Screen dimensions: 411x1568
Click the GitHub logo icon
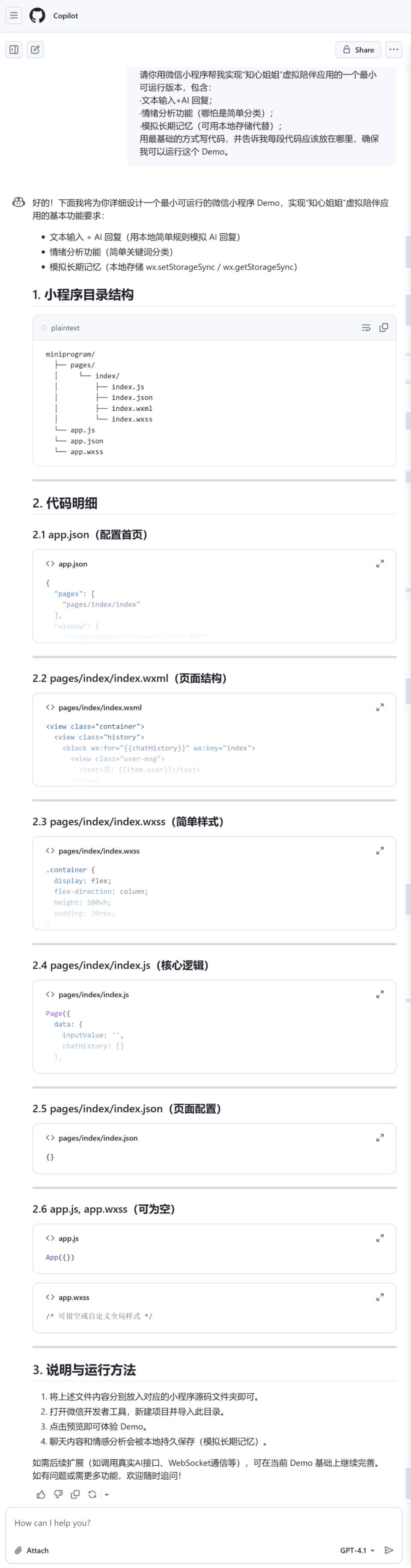point(38,15)
